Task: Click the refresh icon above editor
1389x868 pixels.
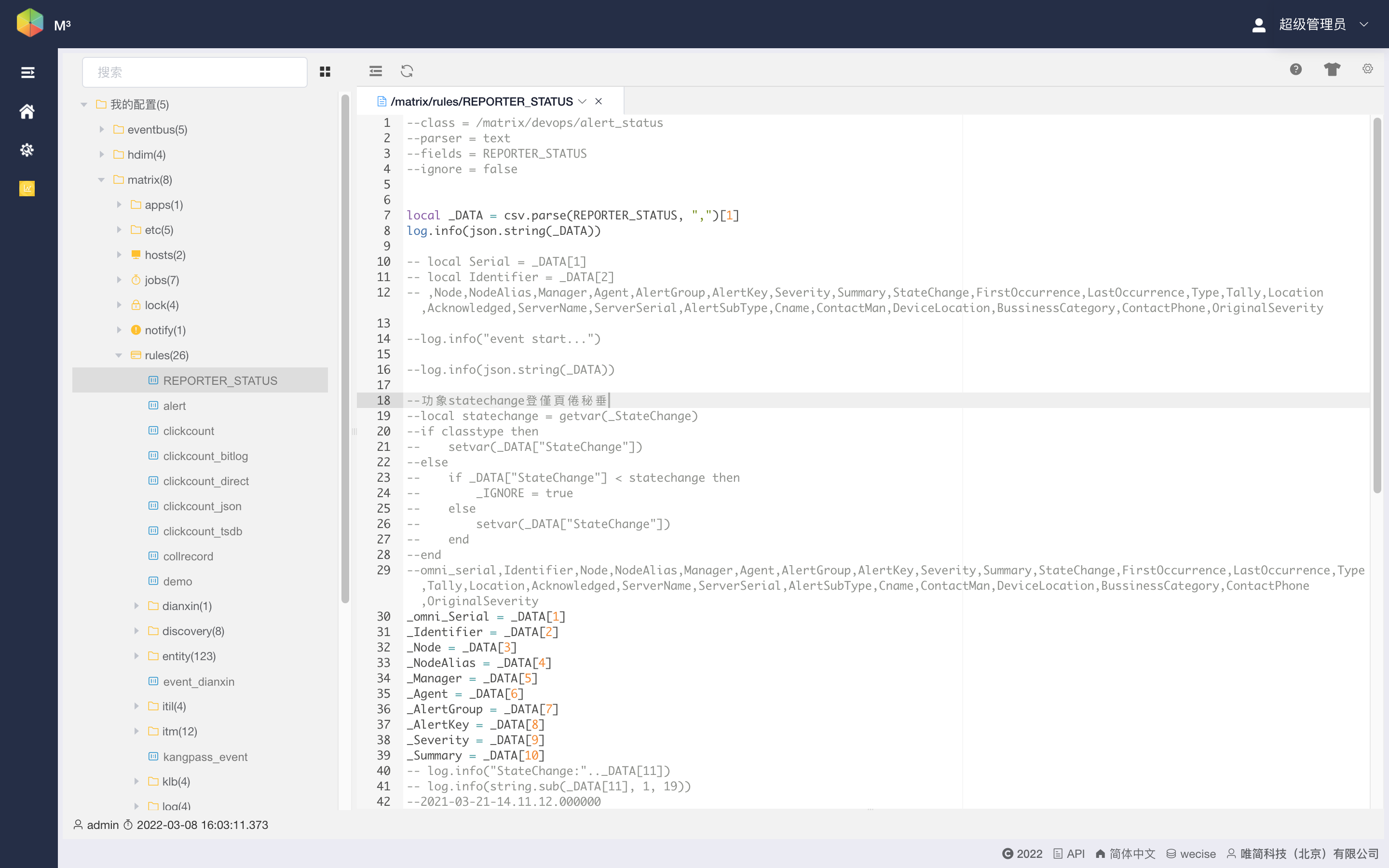Action: tap(407, 71)
